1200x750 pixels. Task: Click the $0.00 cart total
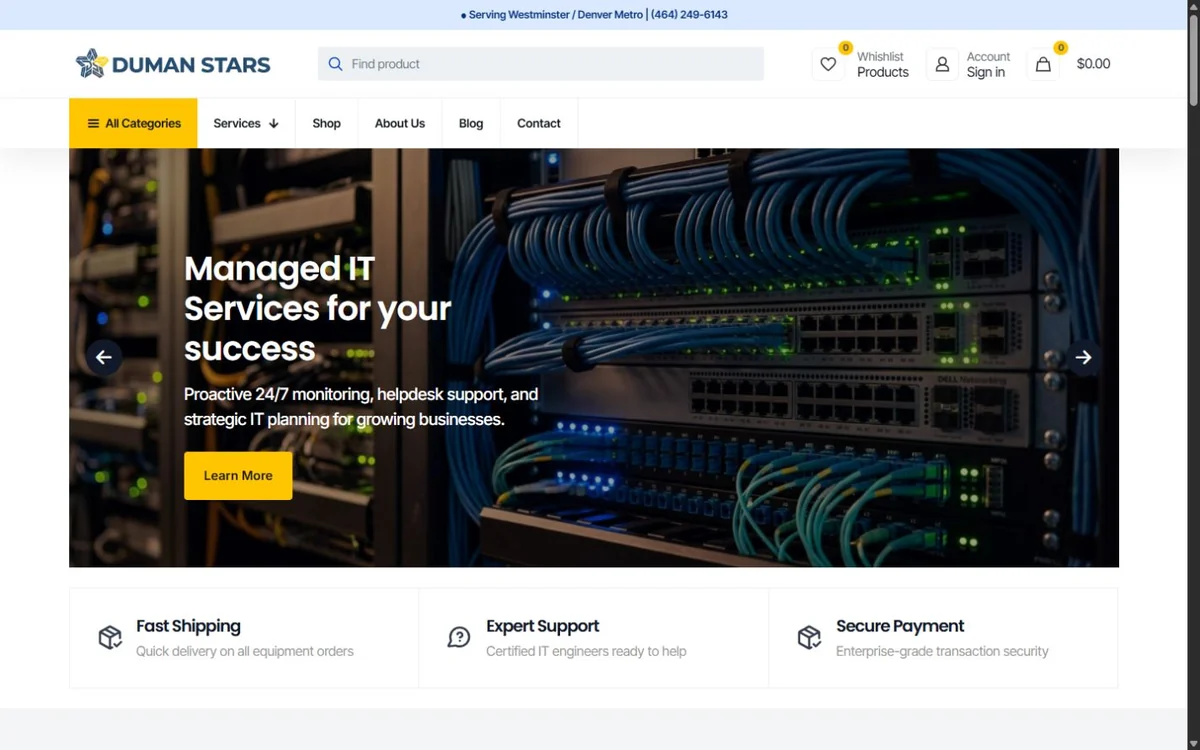(1093, 64)
